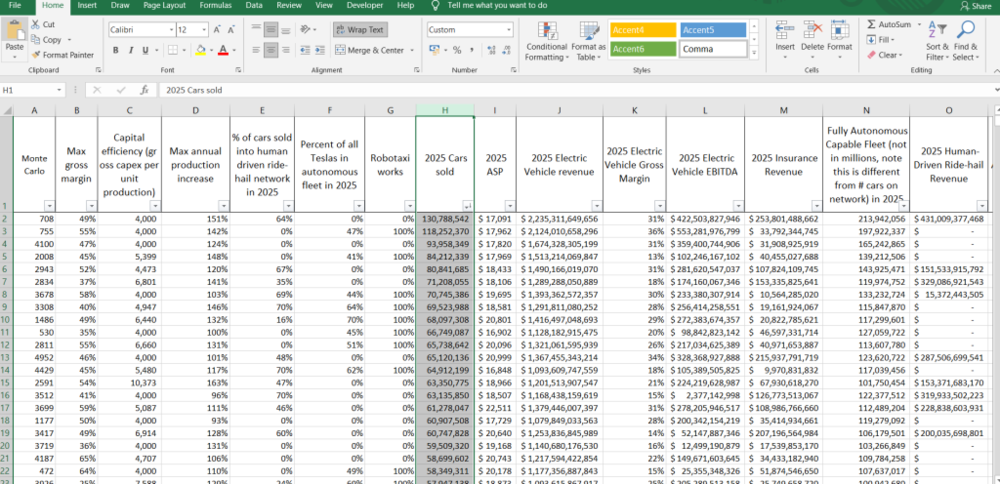Click the Format Painter icon
This screenshot has height=484, width=1000.
(x=36, y=55)
